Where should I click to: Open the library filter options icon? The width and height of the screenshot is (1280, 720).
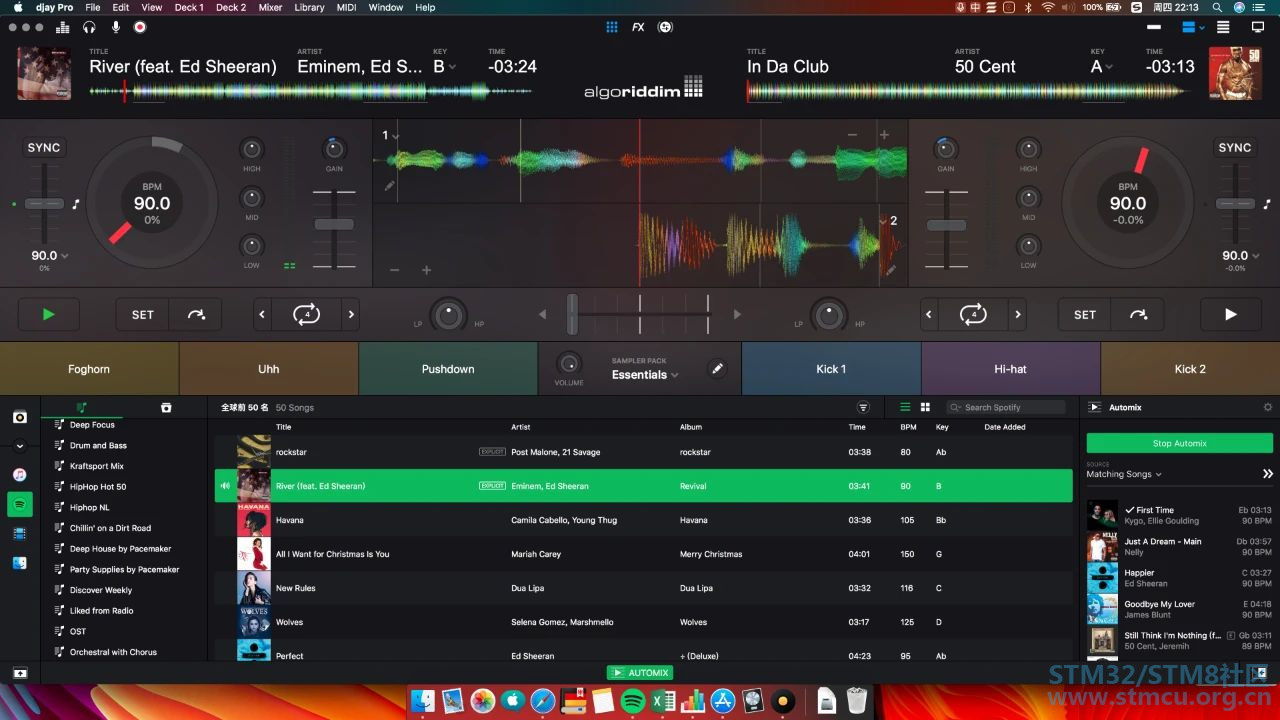click(863, 407)
